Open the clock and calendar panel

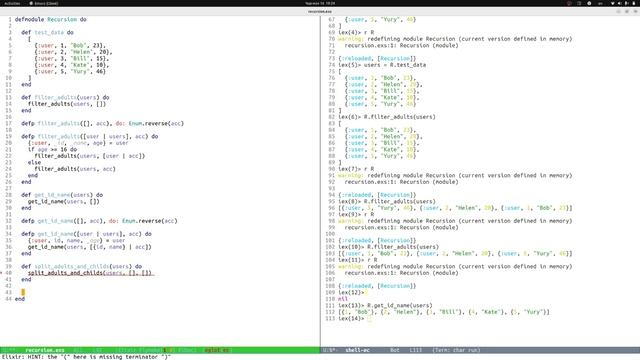click(x=320, y=3)
